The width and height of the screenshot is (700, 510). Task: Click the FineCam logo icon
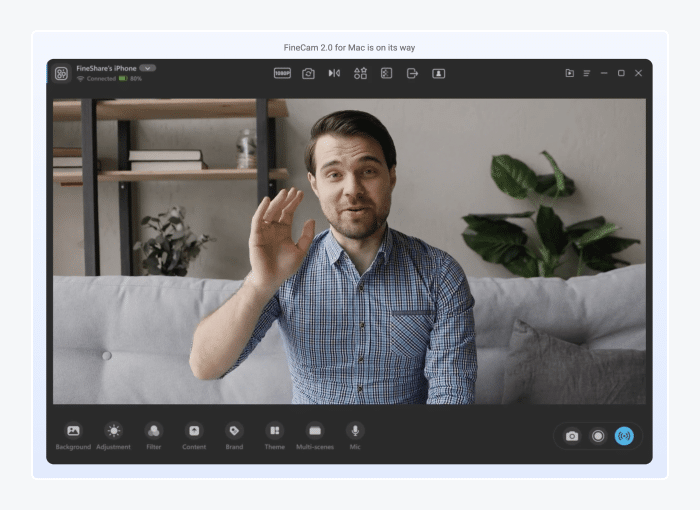pyautogui.click(x=62, y=73)
